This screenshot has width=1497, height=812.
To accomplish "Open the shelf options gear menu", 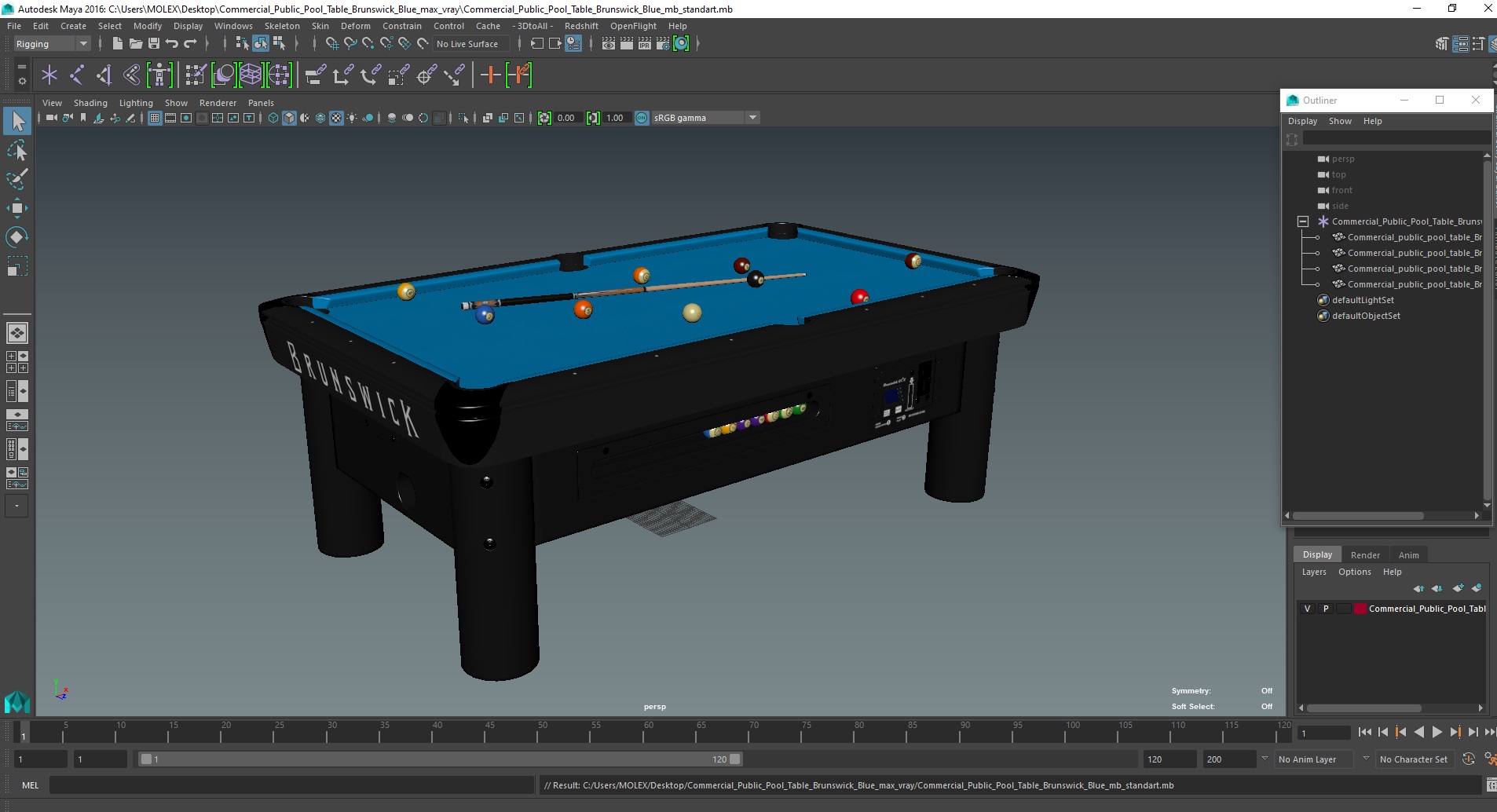I will tap(21, 81).
